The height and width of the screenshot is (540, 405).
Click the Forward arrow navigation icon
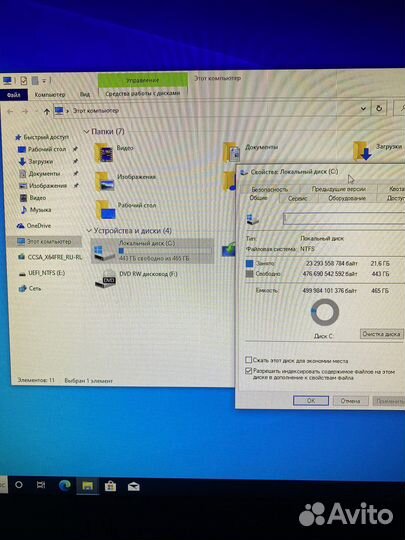tap(25, 111)
